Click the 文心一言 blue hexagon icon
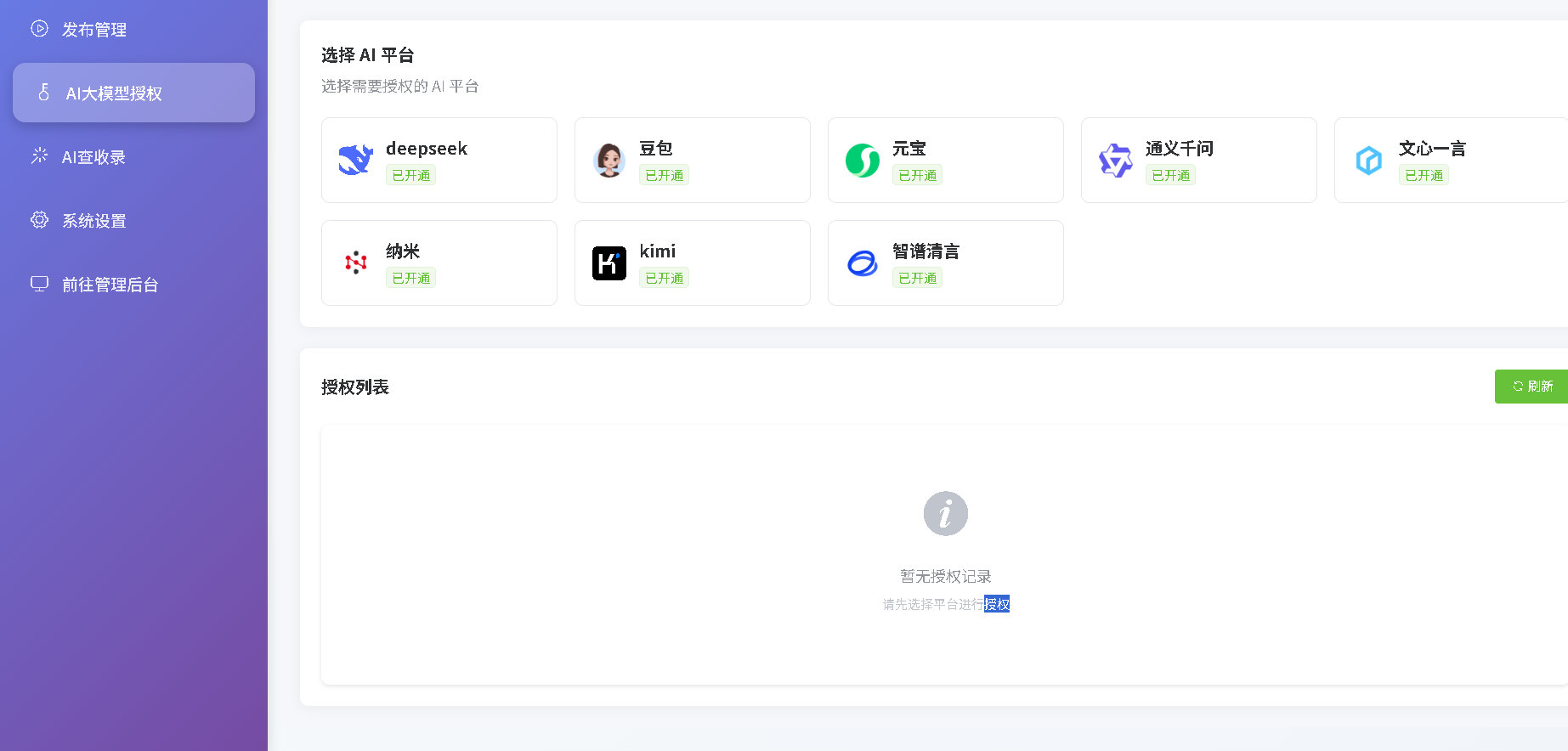The width and height of the screenshot is (1568, 751). [x=1368, y=160]
